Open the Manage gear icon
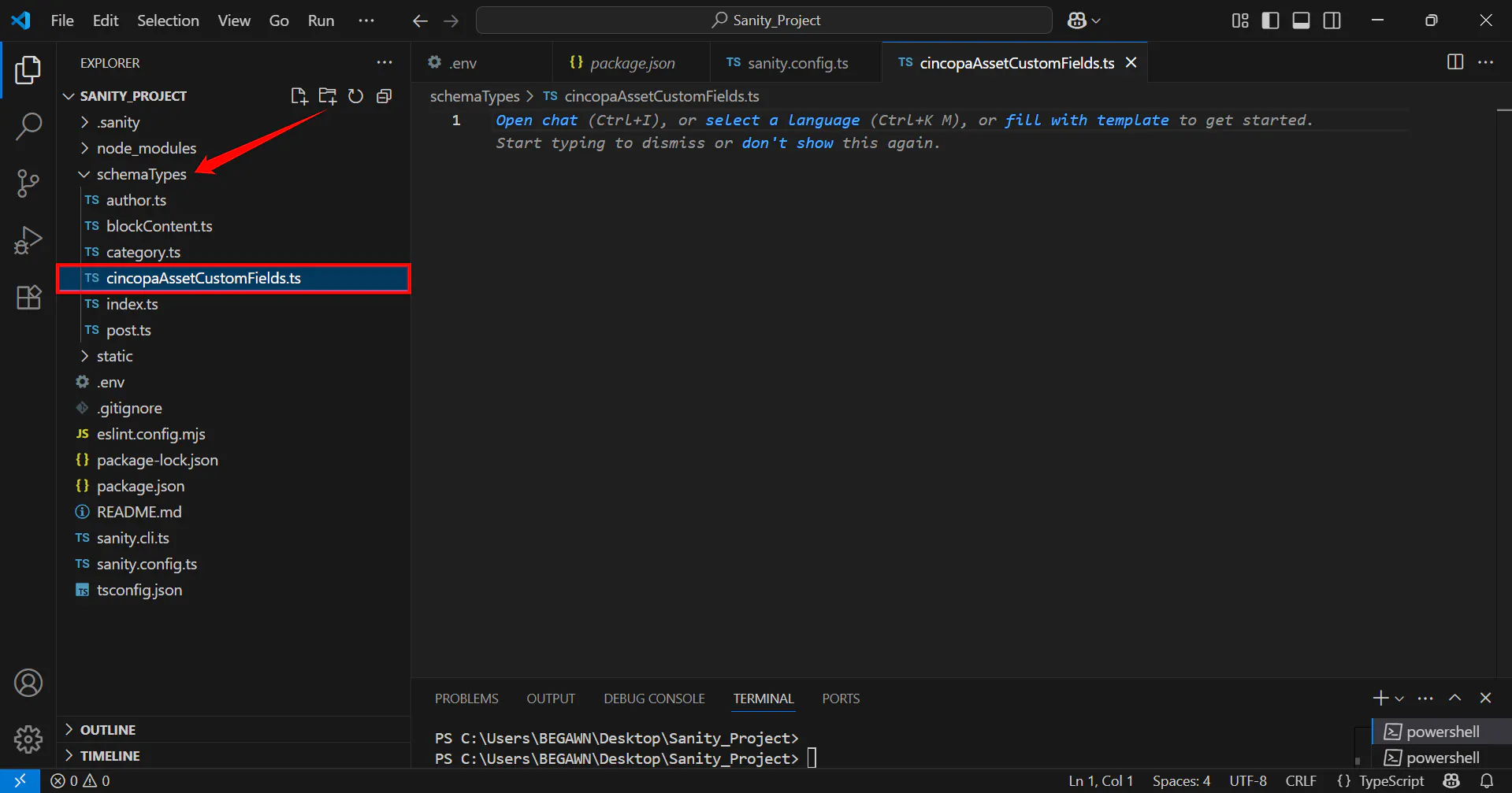The height and width of the screenshot is (793, 1512). point(28,739)
